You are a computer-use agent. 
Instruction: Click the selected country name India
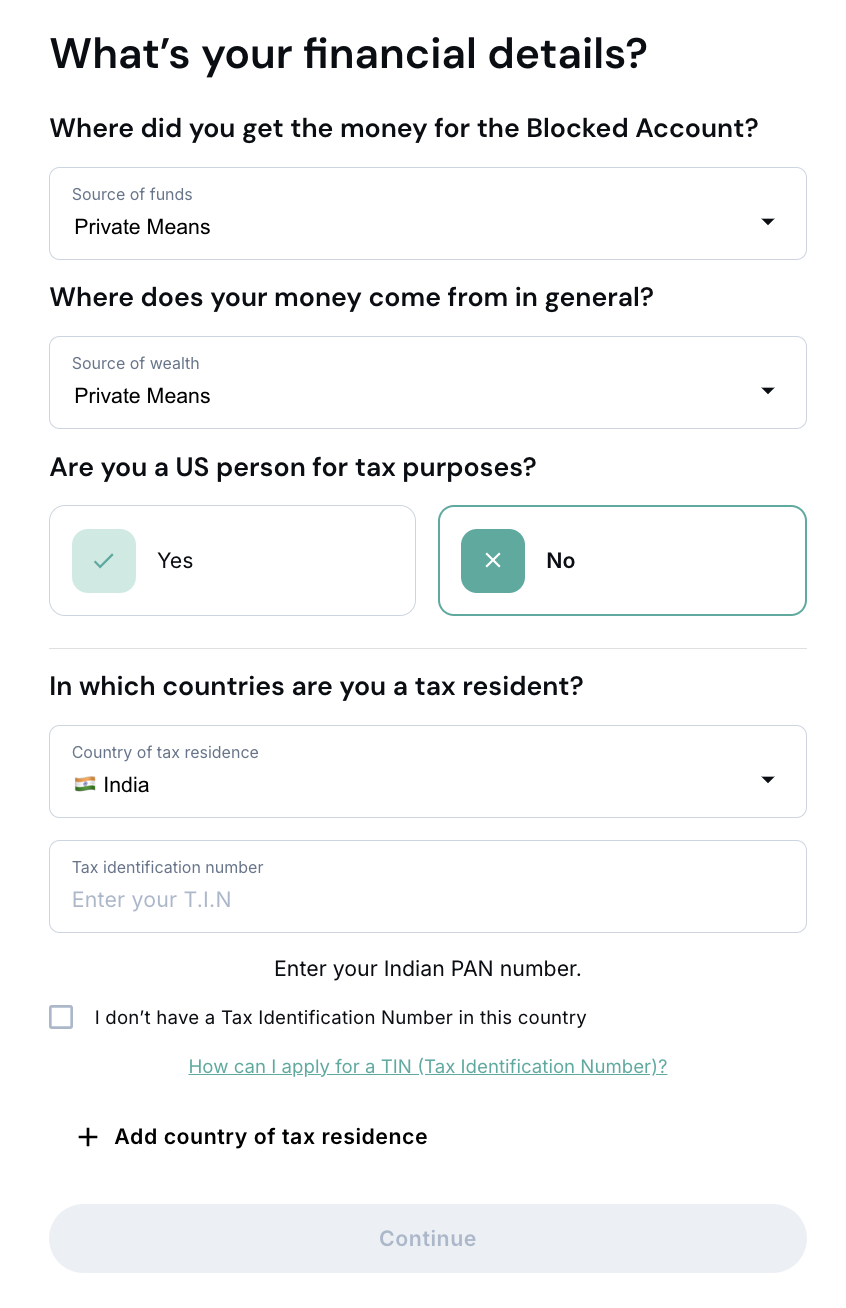pyautogui.click(x=126, y=785)
